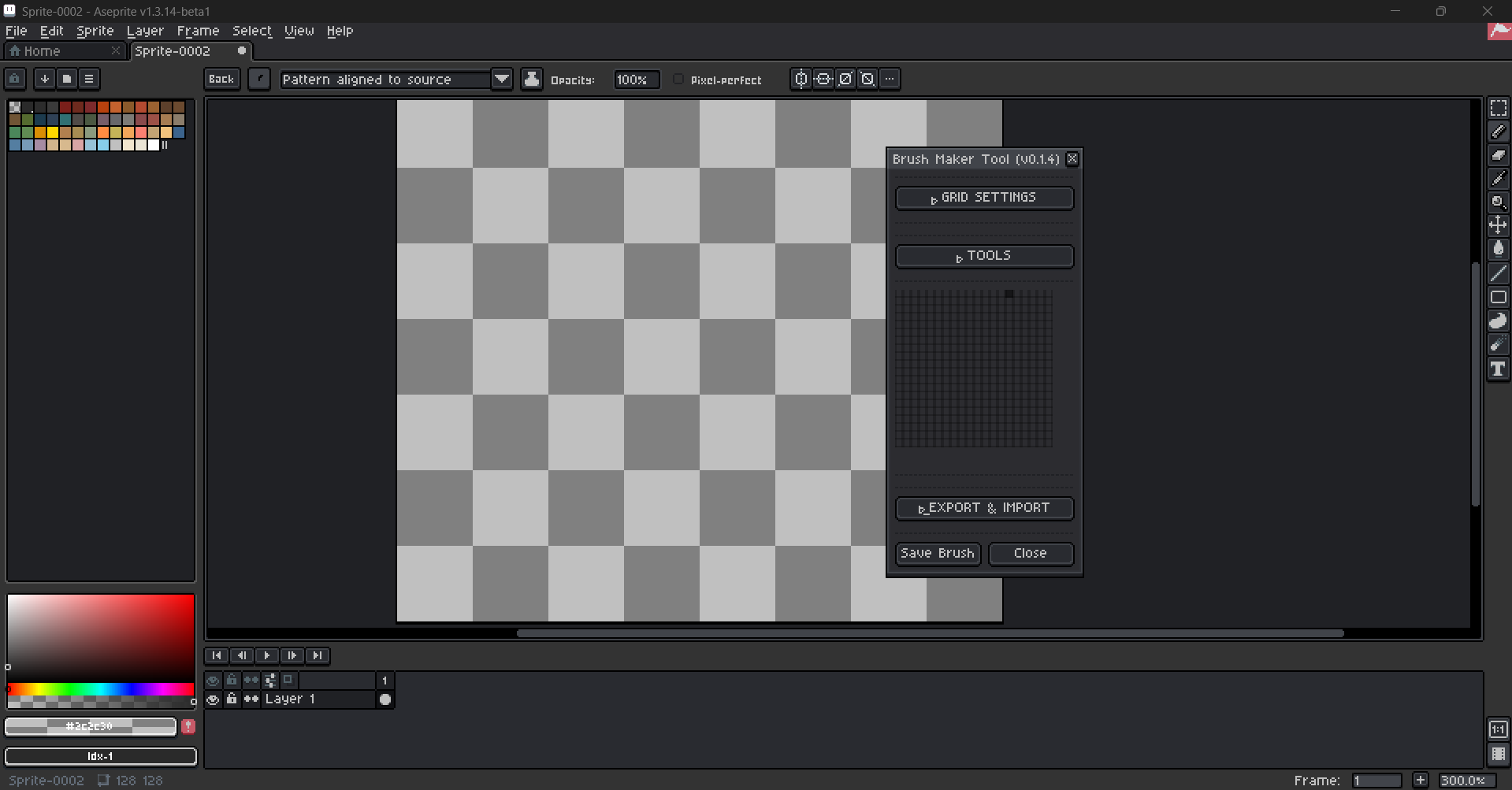The image size is (1512, 790).
Task: Open the palette options menu icon
Action: 89,79
